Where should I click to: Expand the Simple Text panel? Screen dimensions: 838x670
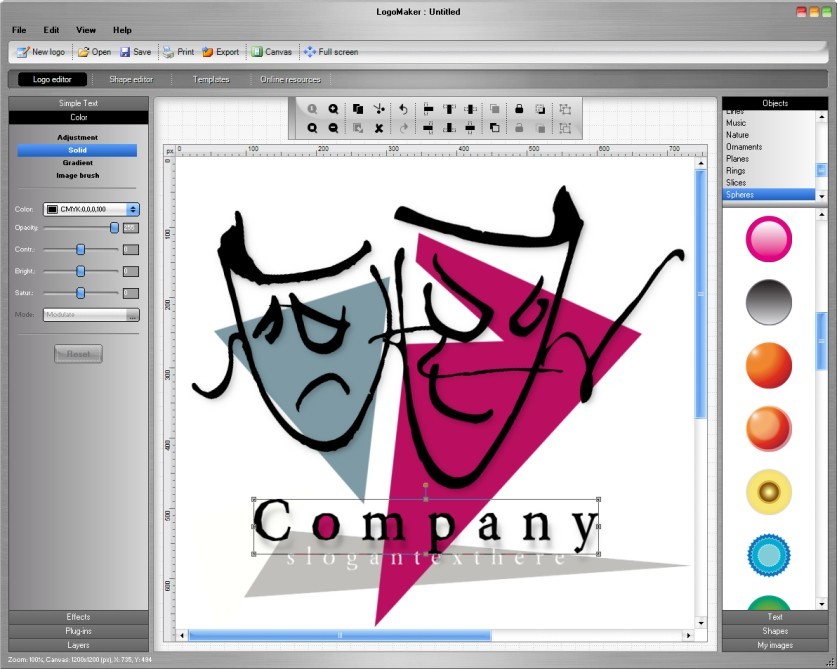tap(79, 103)
